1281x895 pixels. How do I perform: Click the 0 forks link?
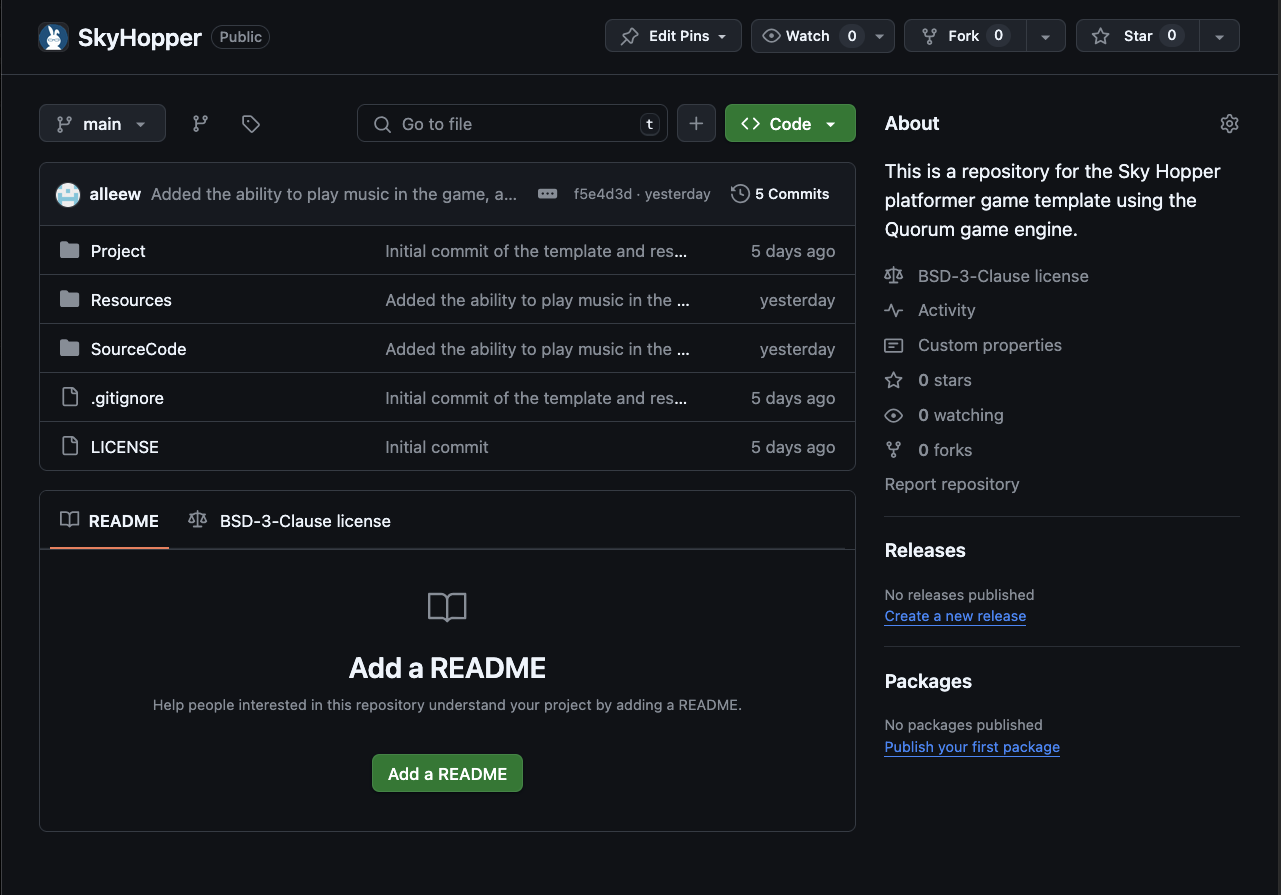coord(945,450)
